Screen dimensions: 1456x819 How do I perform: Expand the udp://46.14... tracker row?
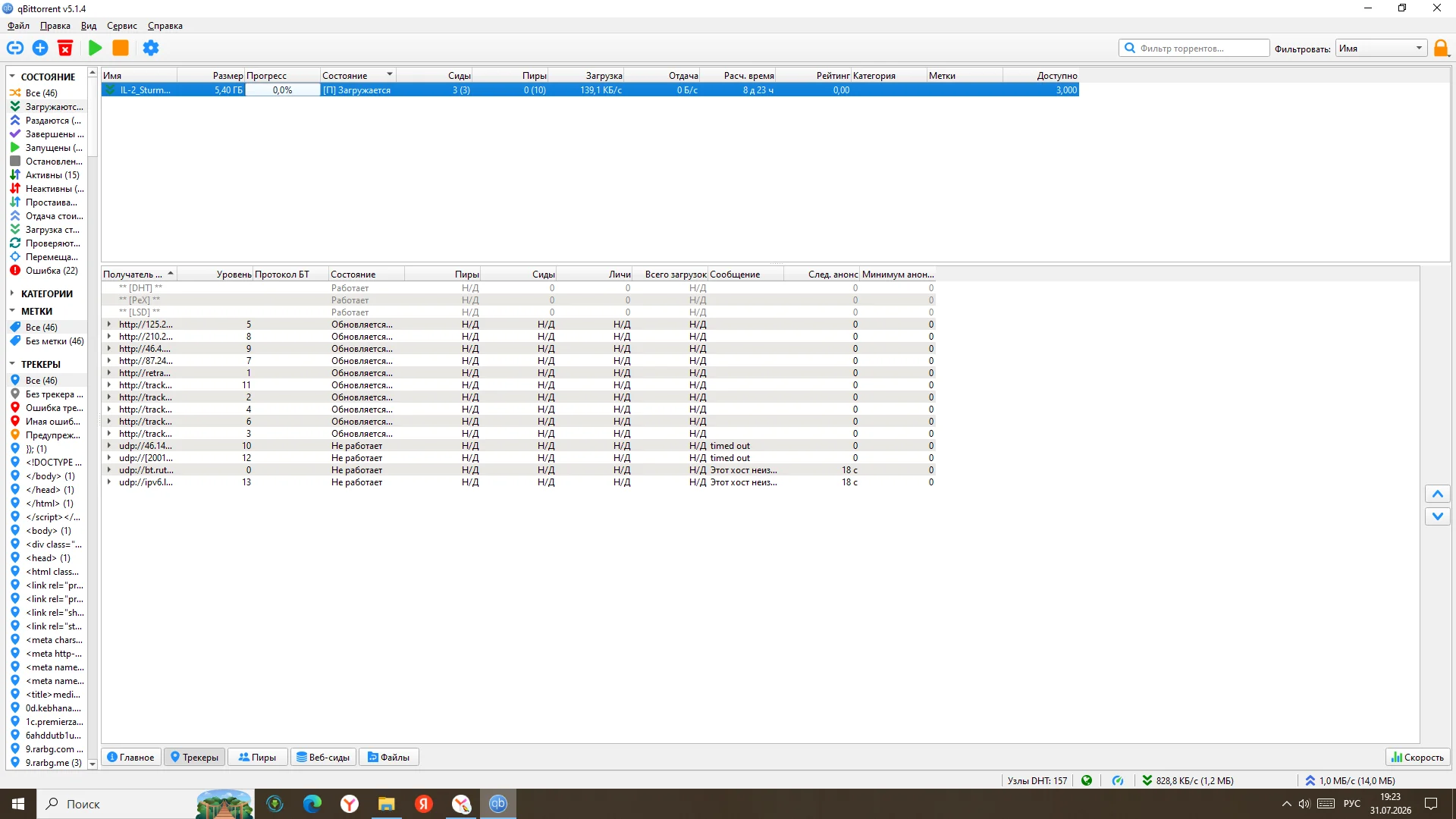tap(109, 446)
